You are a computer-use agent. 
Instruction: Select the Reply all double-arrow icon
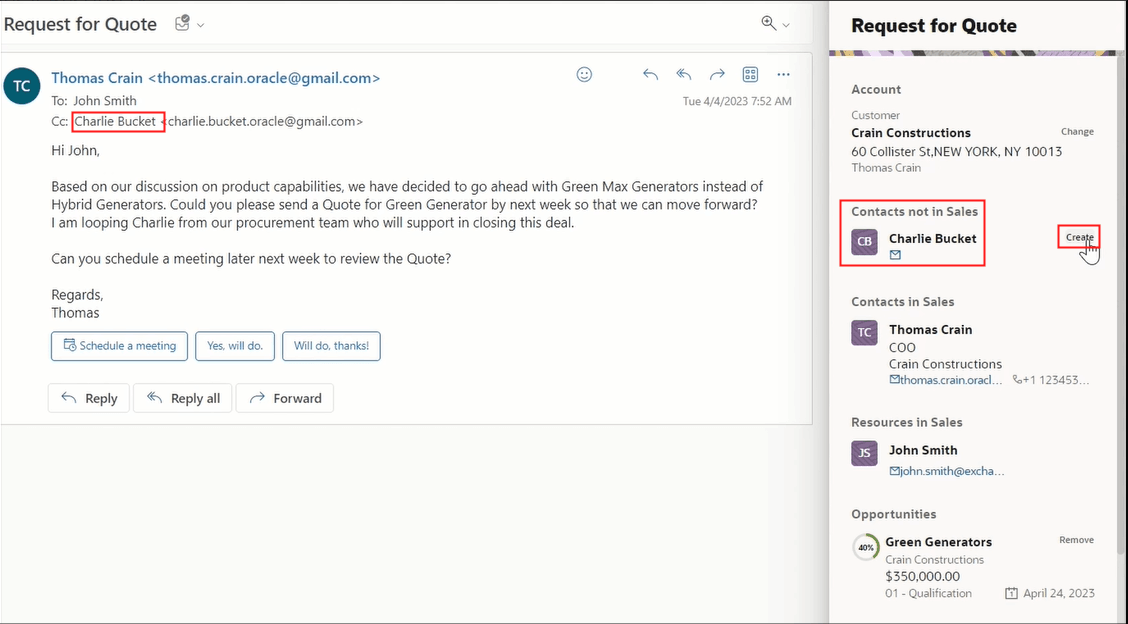click(x=683, y=74)
